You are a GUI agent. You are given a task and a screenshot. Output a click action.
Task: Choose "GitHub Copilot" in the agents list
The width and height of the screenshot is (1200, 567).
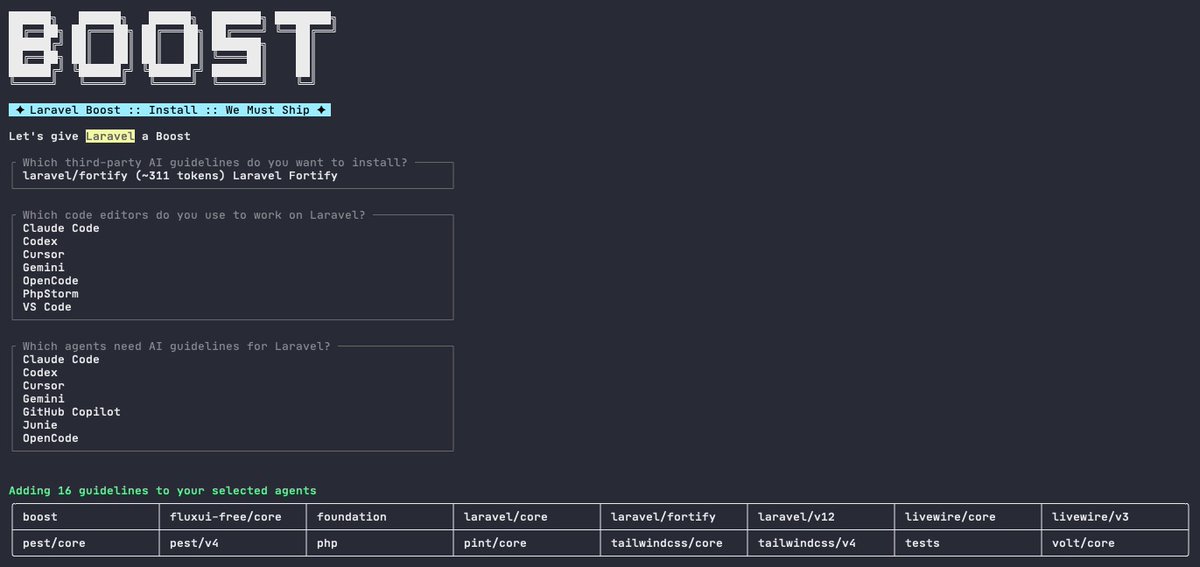[72, 412]
